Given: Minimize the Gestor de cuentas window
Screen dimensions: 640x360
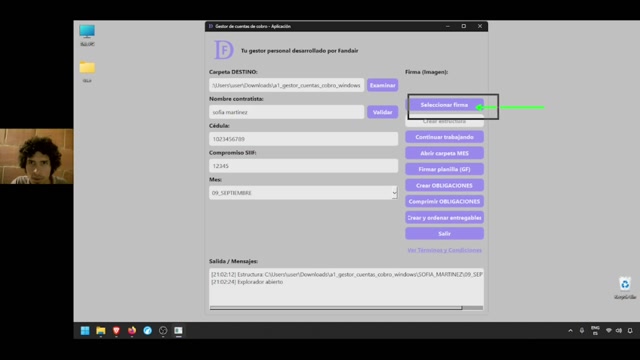Looking at the screenshot, I should pyautogui.click(x=448, y=26).
